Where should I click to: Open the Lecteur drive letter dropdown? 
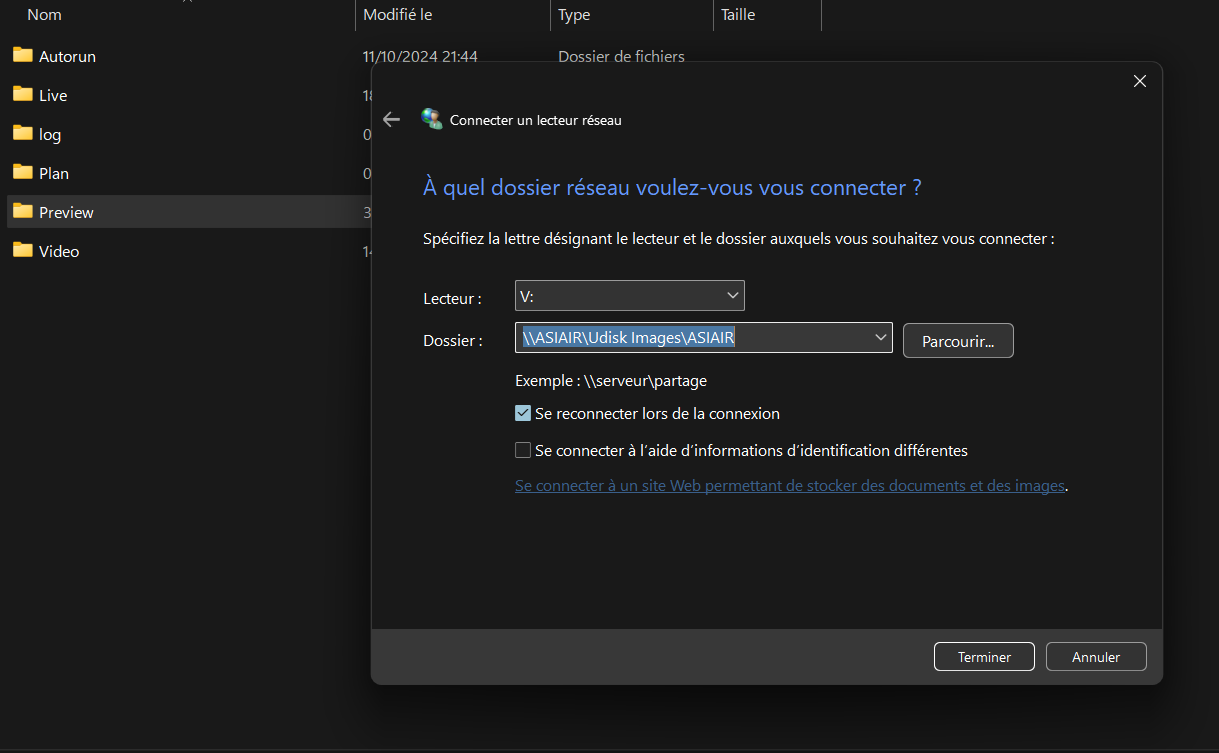(x=630, y=296)
